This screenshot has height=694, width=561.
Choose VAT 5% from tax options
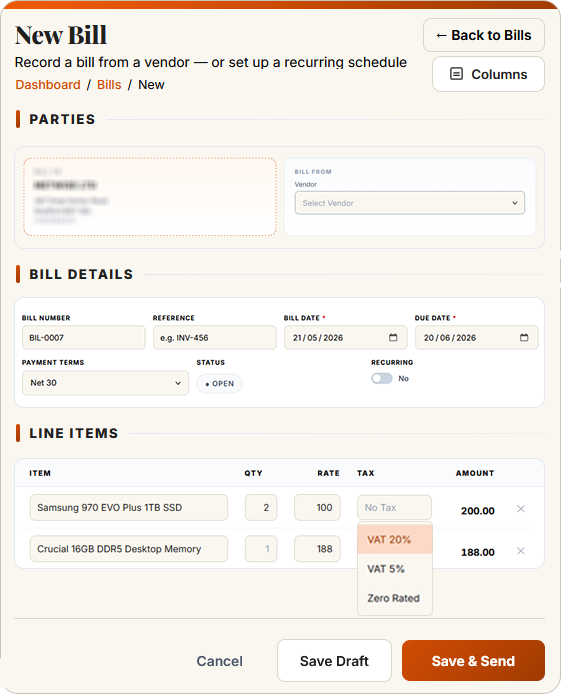pos(395,569)
